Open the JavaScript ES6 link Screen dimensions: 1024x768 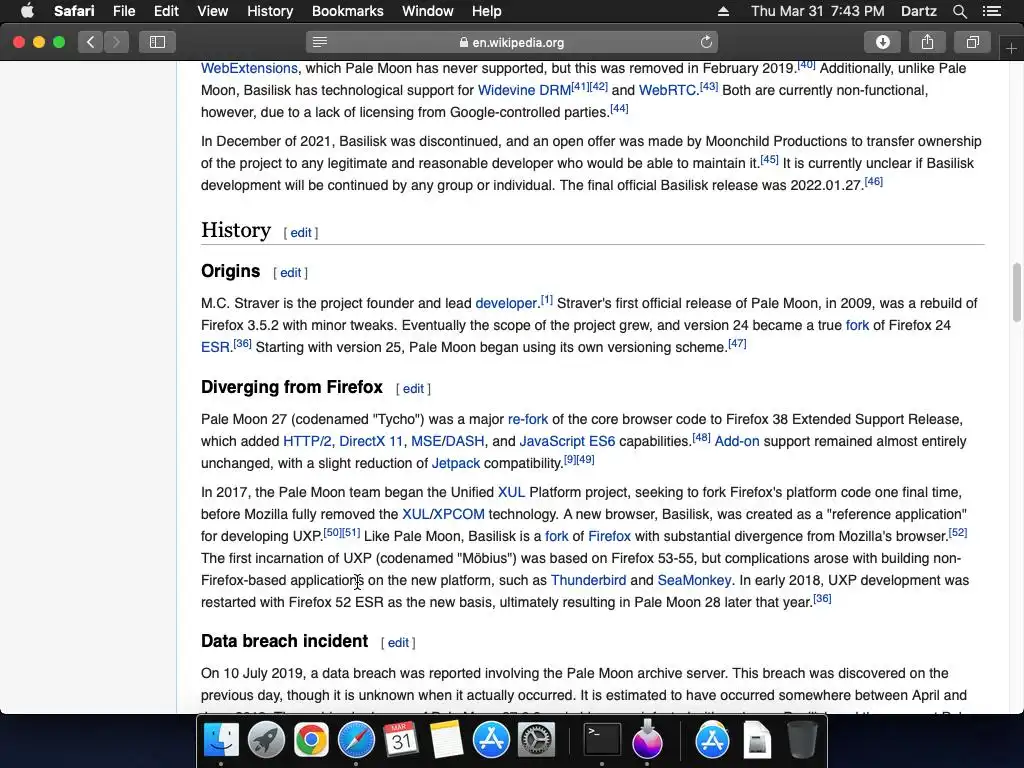567,441
